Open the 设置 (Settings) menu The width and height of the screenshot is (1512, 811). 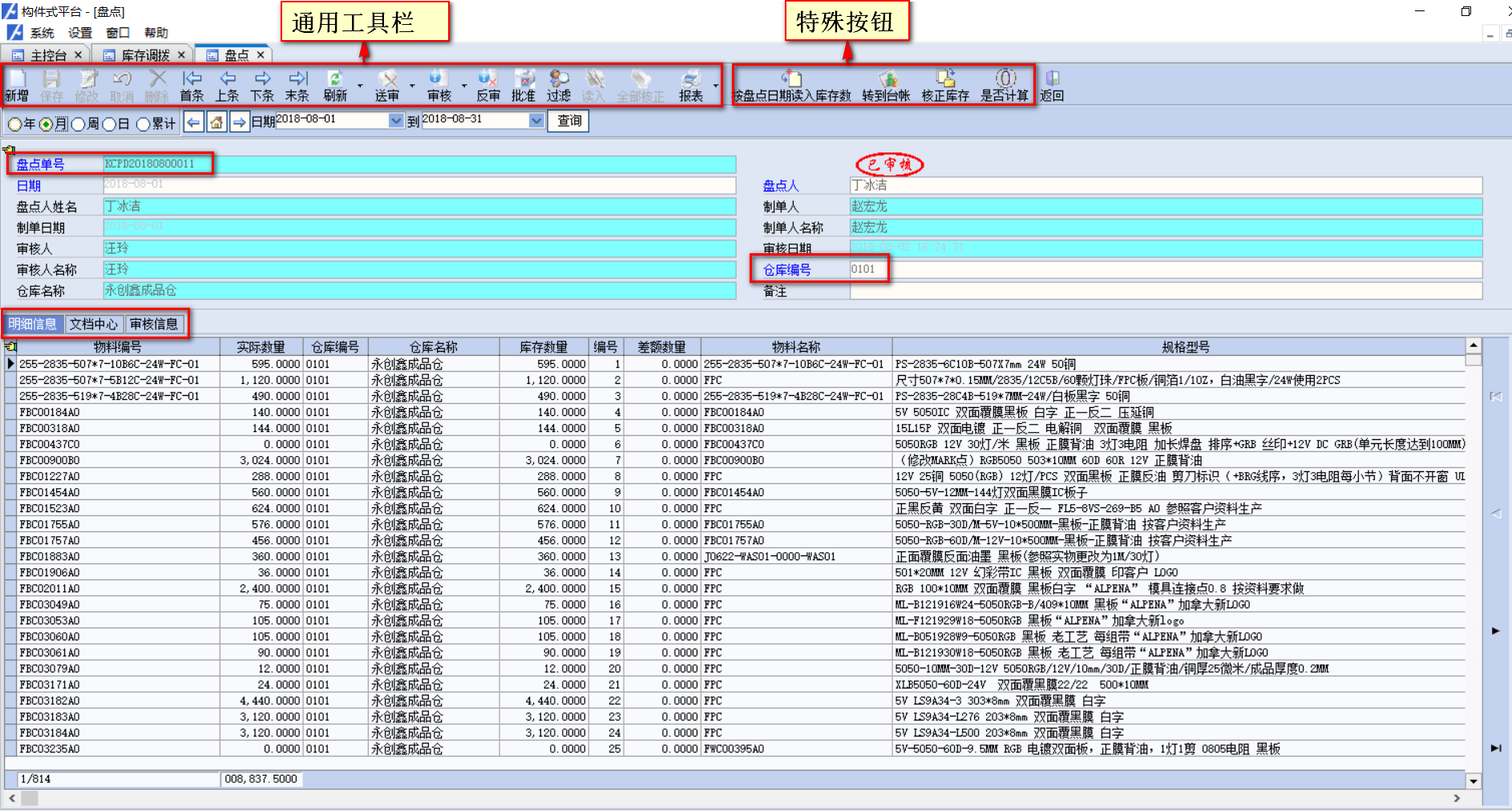pyautogui.click(x=80, y=33)
